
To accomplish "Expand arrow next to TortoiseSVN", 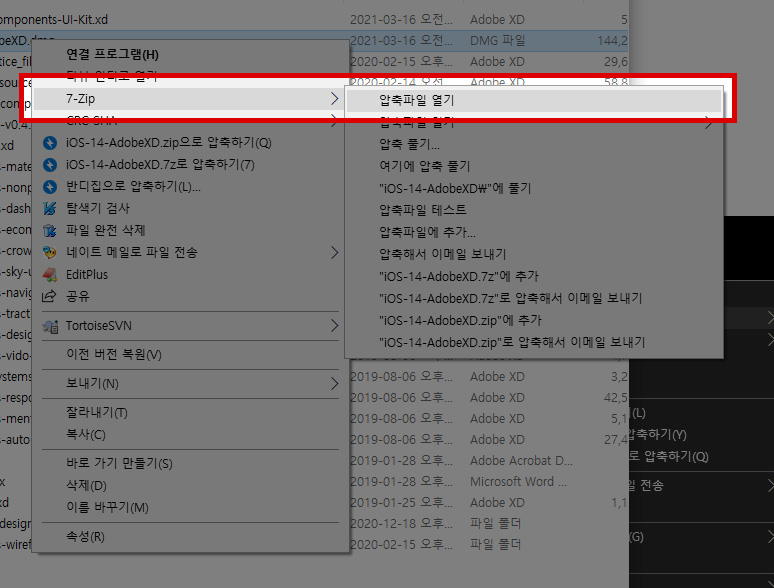I will [335, 326].
